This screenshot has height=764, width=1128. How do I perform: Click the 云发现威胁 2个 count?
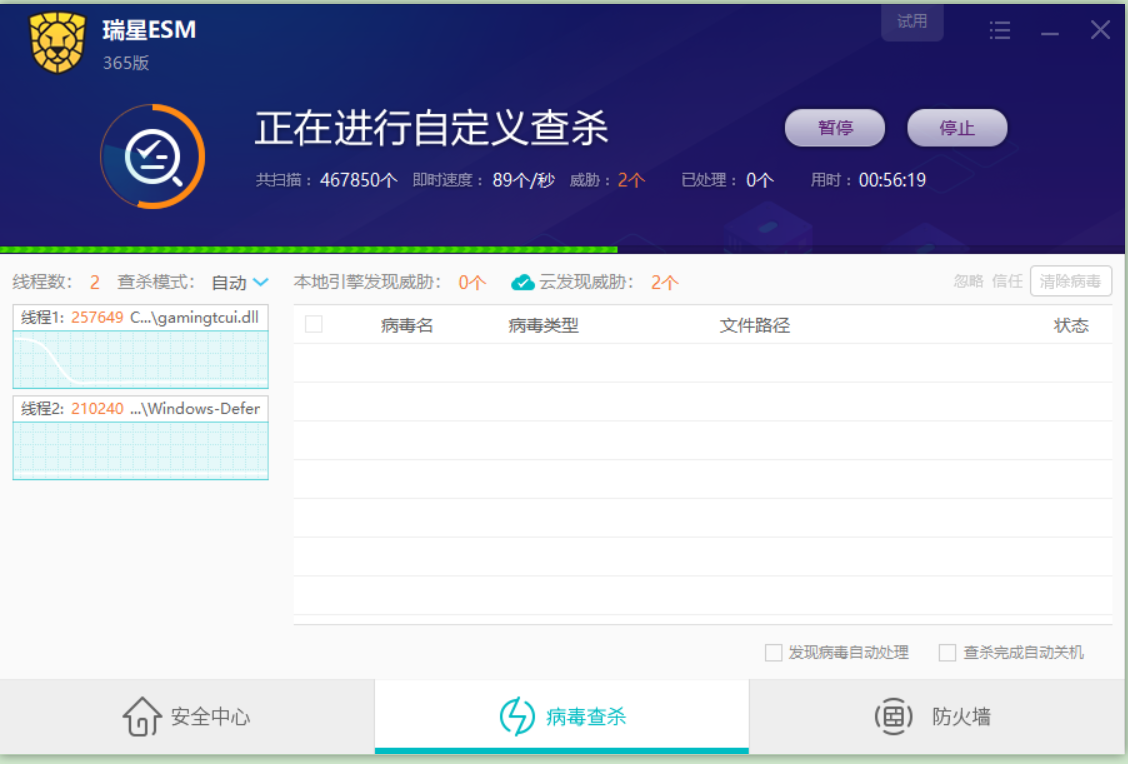665,283
